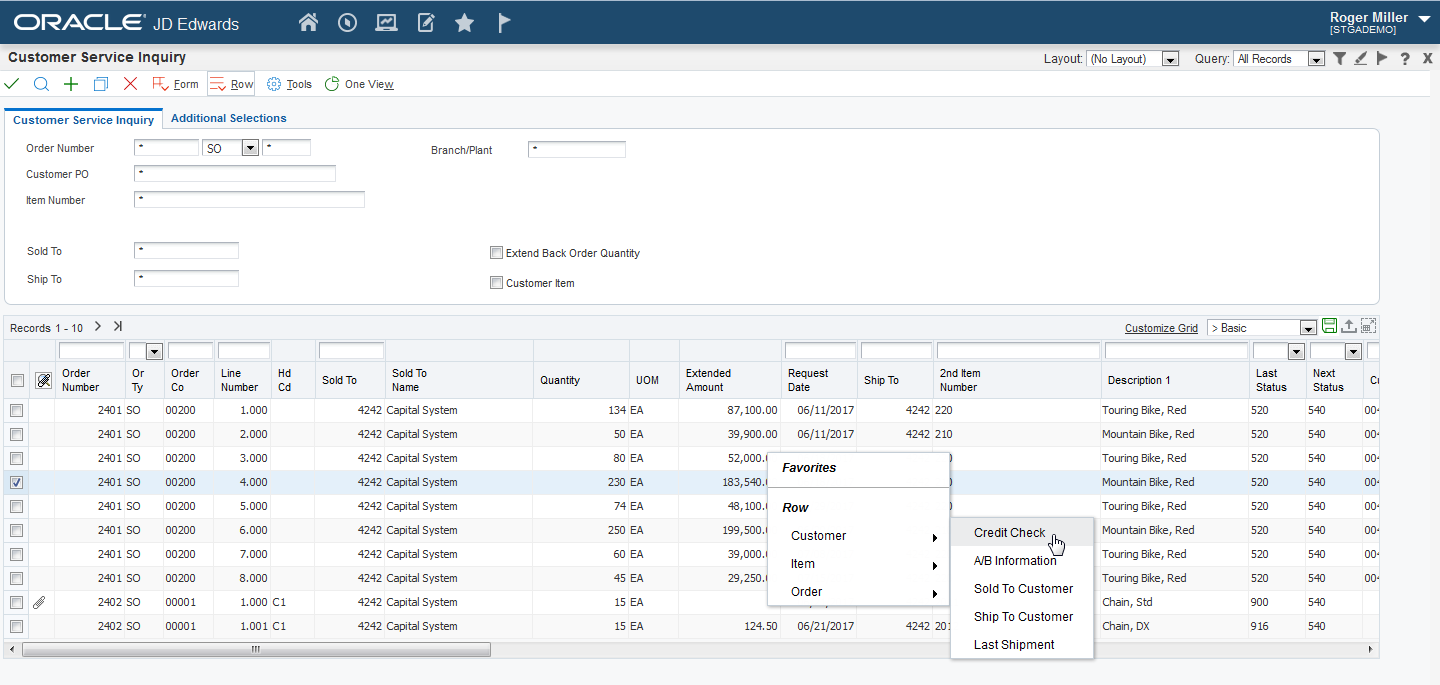1440x685 pixels.
Task: Enable Extend Back Order Quantity checkbox
Action: (496, 253)
